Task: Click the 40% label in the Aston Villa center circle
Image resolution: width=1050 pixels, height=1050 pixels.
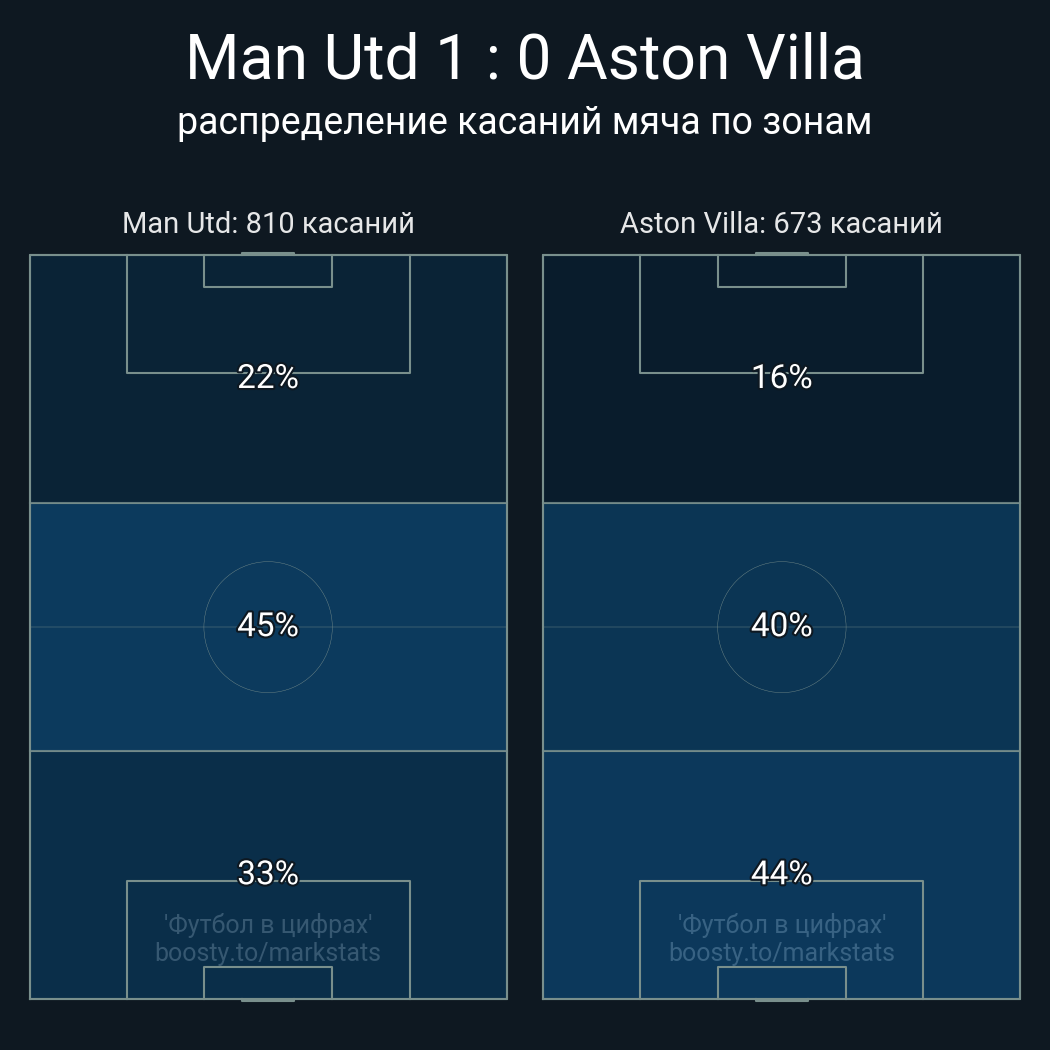Action: [781, 625]
